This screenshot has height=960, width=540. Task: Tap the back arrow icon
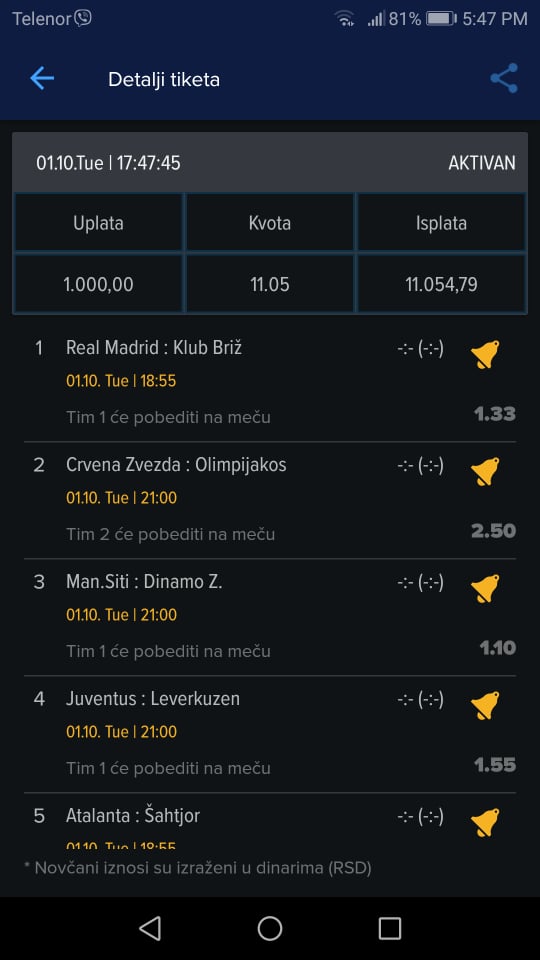coord(42,79)
